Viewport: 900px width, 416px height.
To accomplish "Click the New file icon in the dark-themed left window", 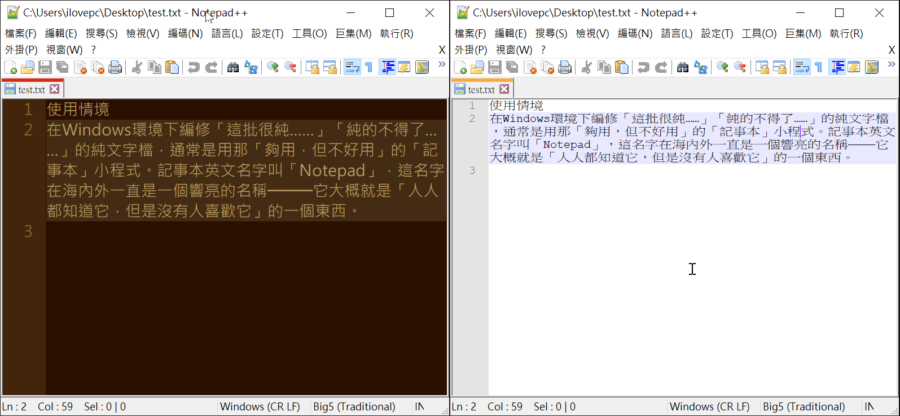I will pyautogui.click(x=10, y=68).
